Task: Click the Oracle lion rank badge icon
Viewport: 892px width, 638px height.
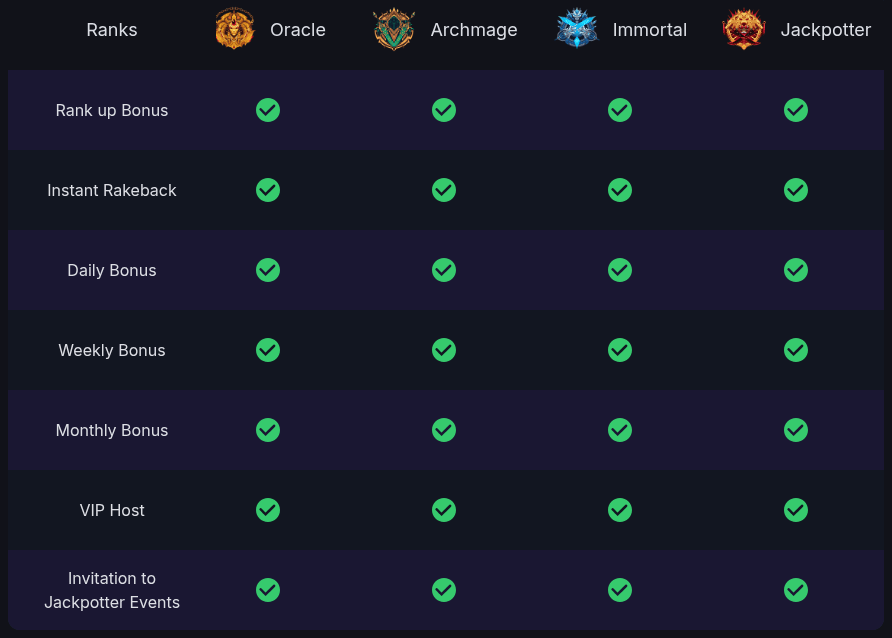Action: (x=235, y=29)
